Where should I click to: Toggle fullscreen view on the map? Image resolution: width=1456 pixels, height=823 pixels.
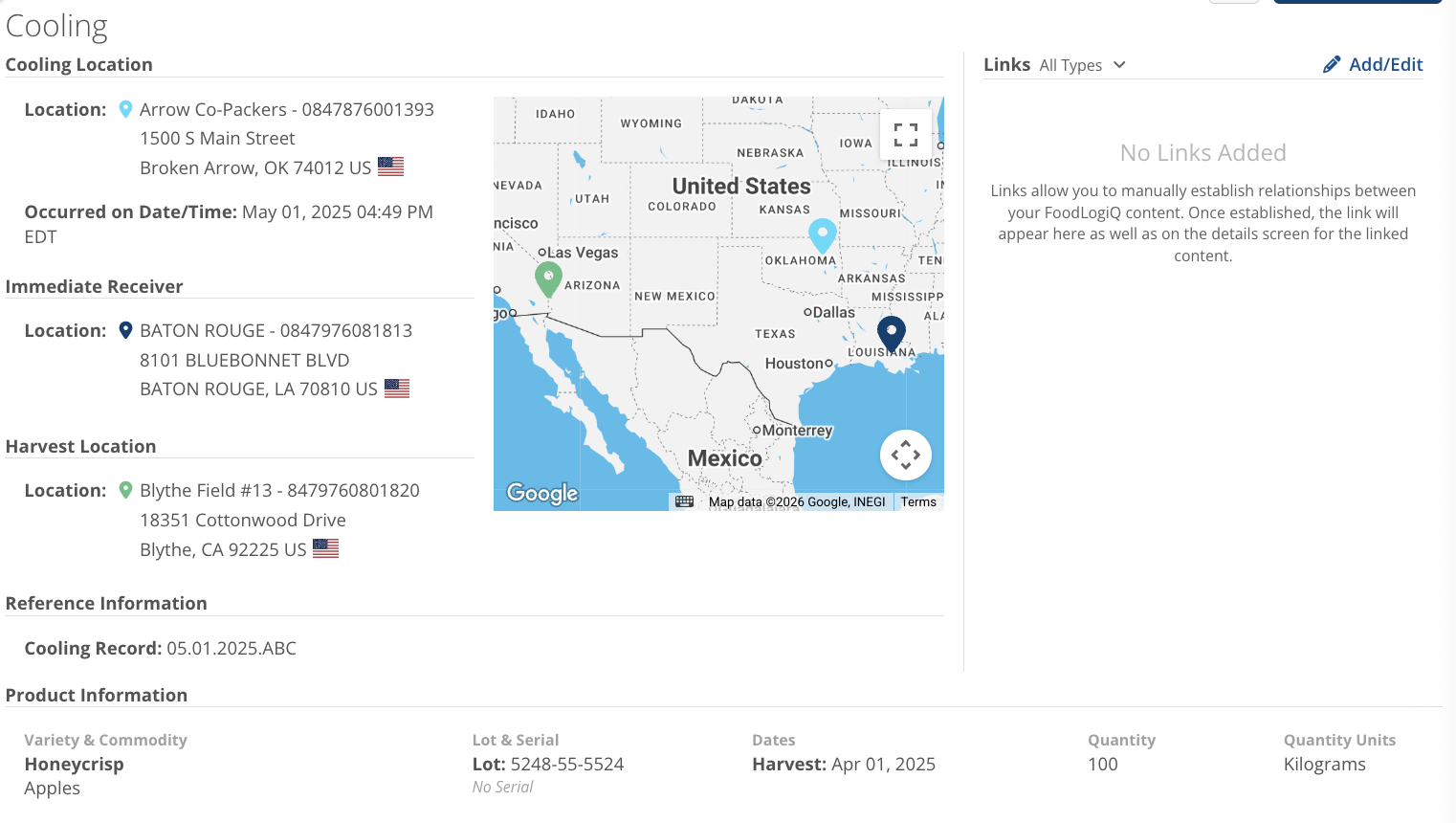(905, 135)
